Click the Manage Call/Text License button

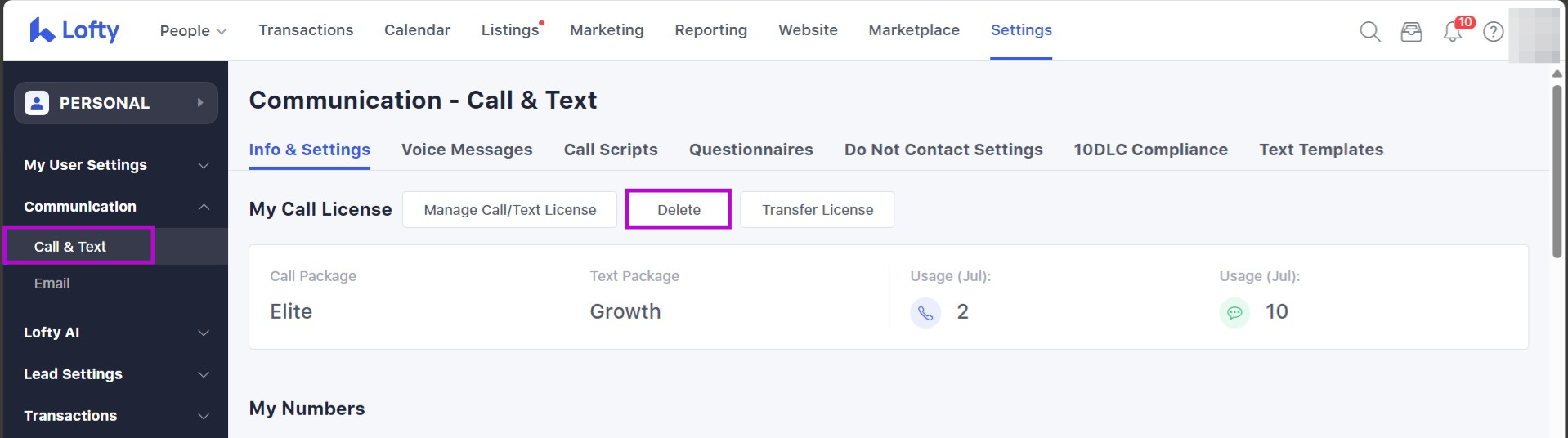(509, 210)
